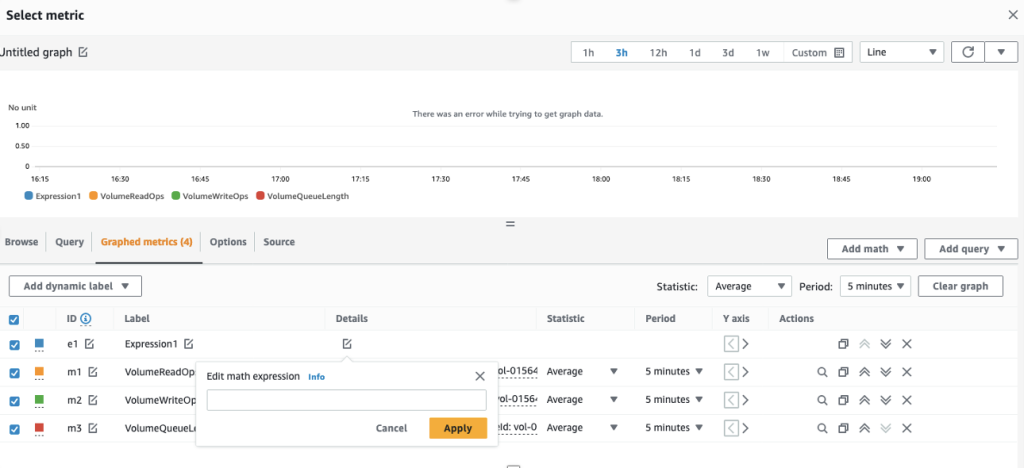Select the 3d time range
The height and width of the screenshot is (468, 1024).
(728, 53)
